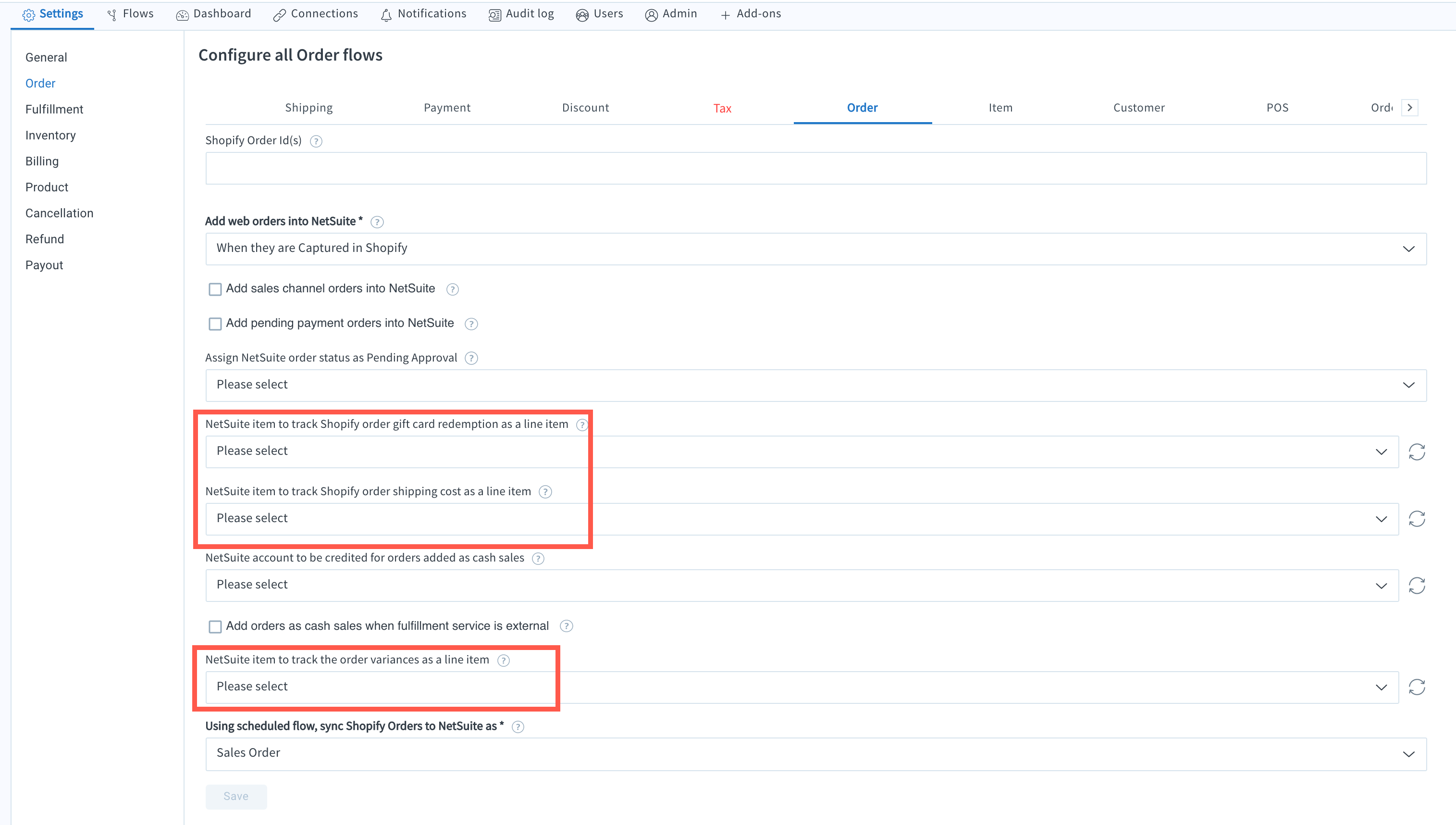Switch to the Tax tab
1456x825 pixels.
click(x=722, y=108)
